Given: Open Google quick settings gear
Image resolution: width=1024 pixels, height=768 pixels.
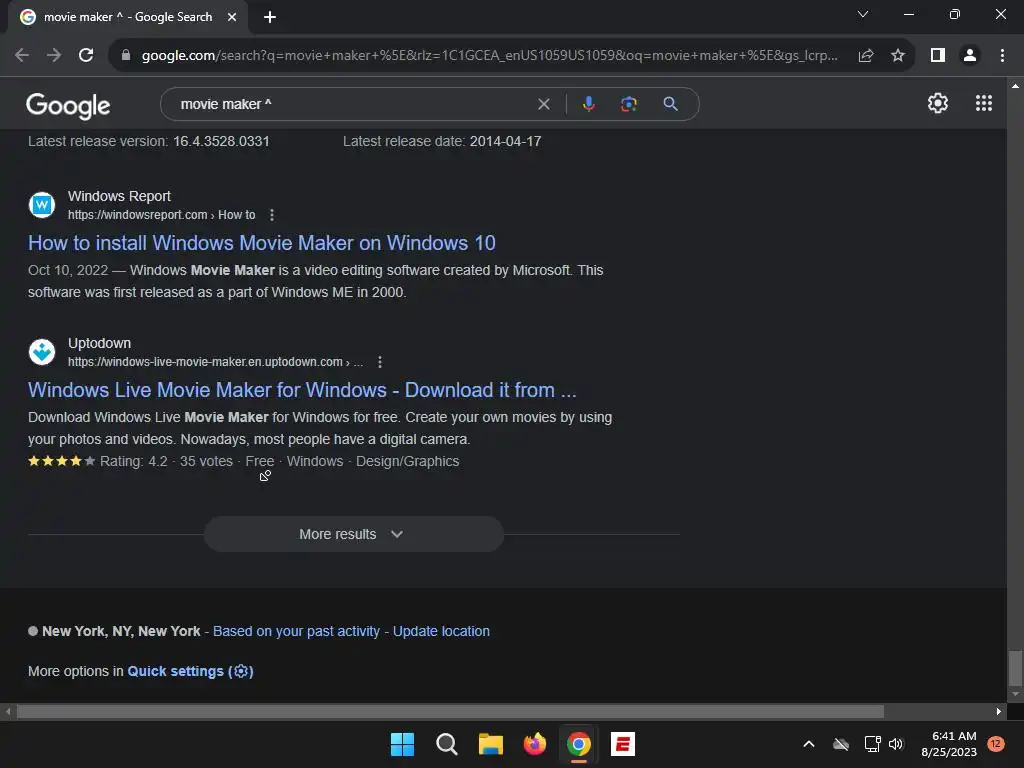Looking at the screenshot, I should point(938,103).
